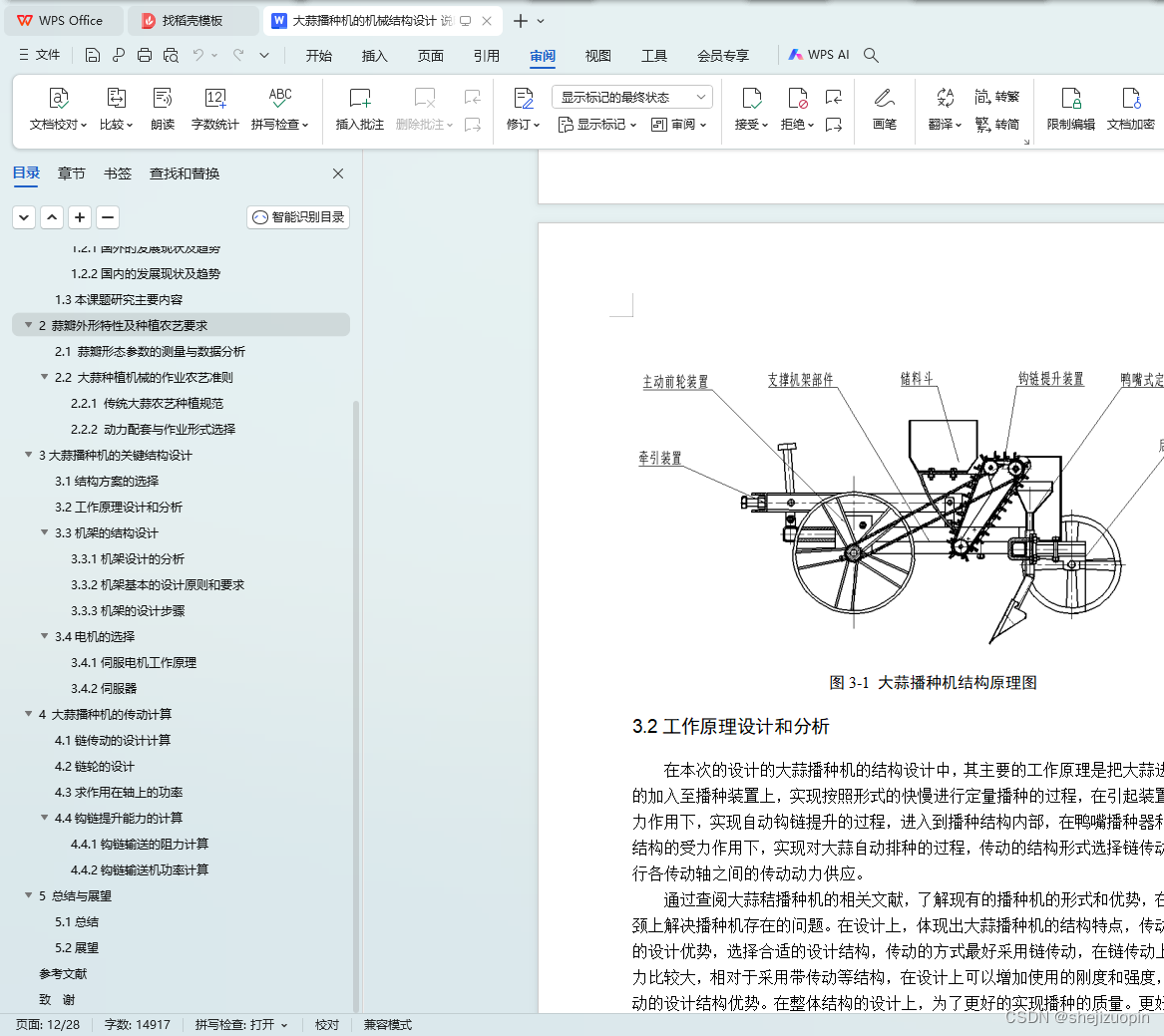Collapse chapter 5 总结与展望 node

pos(28,895)
